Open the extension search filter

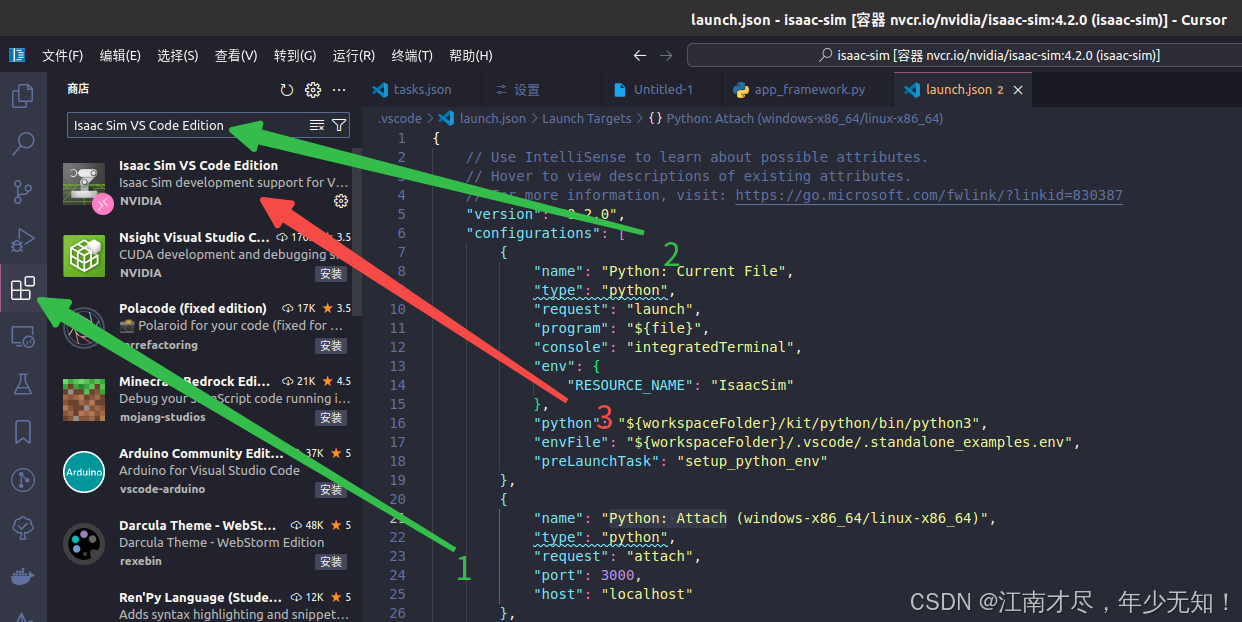[x=339, y=125]
